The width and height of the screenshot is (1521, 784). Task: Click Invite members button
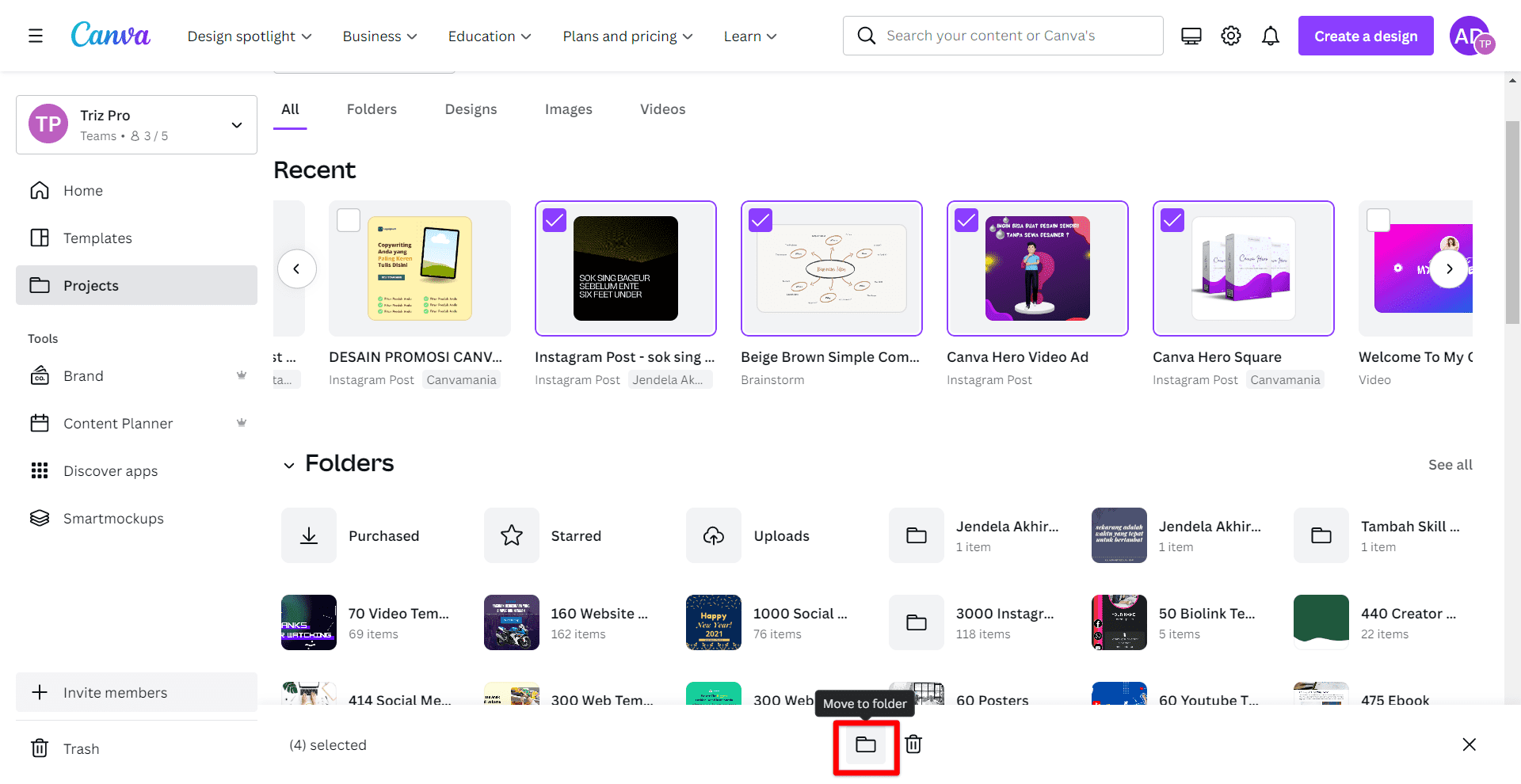(x=136, y=692)
